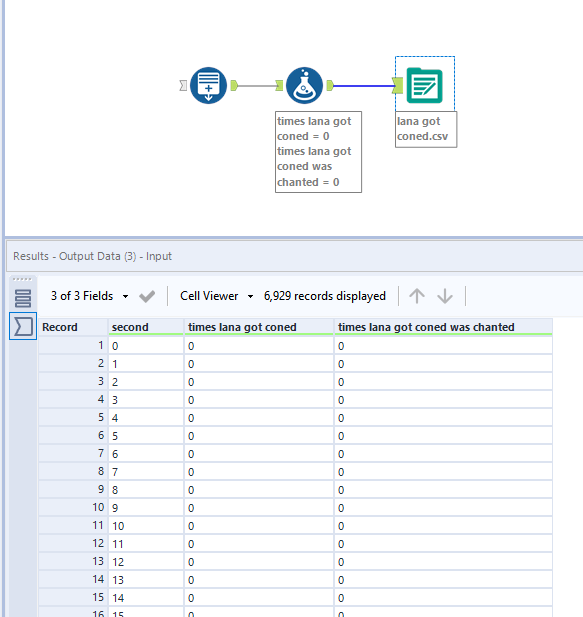Select the Generate Rows tool on canvas

208,85
